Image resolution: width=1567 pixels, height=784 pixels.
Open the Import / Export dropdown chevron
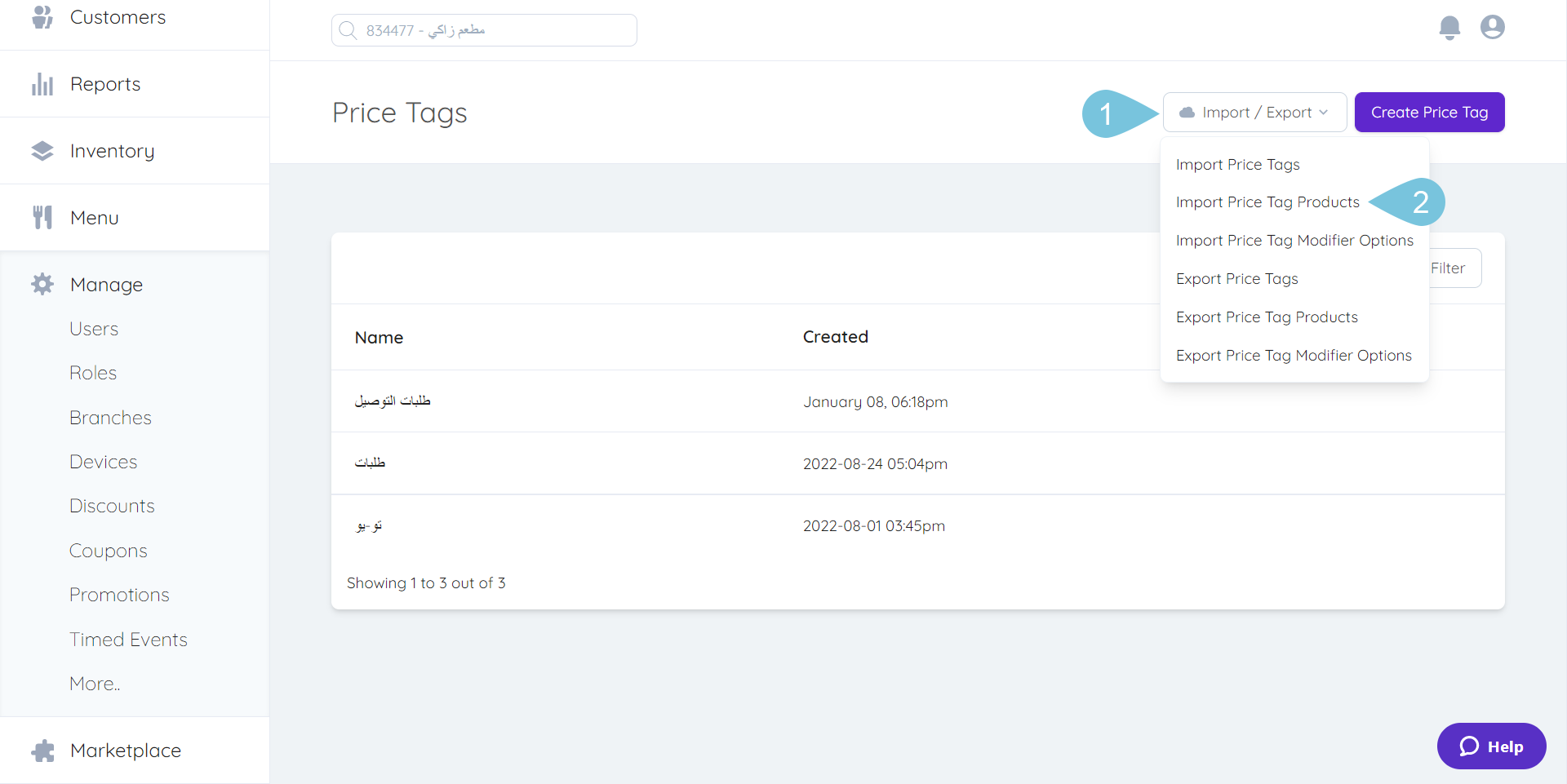point(1323,112)
